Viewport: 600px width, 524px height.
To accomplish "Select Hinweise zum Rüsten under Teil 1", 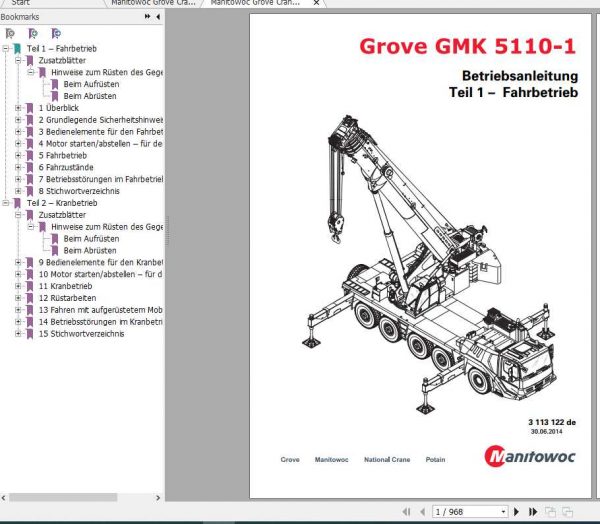I will (107, 72).
